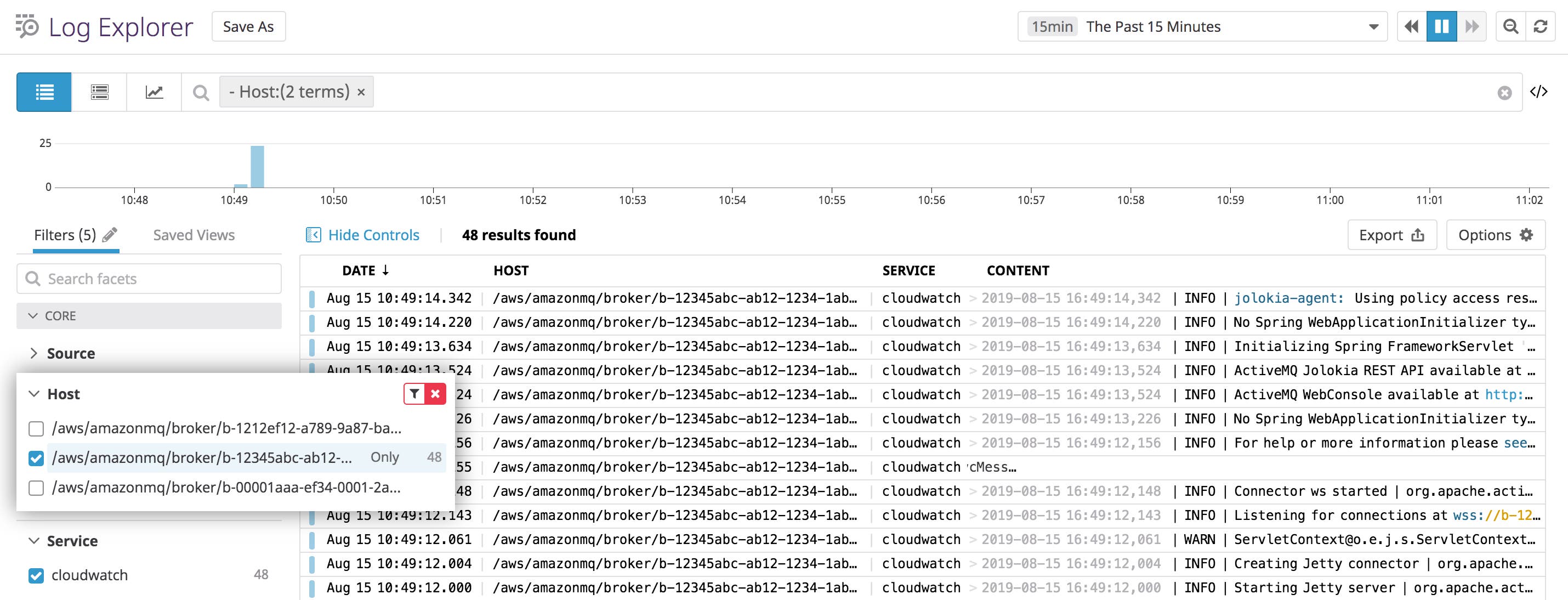The image size is (1568, 600).
Task: Click the rewind arrows icon
Action: pos(1411,26)
